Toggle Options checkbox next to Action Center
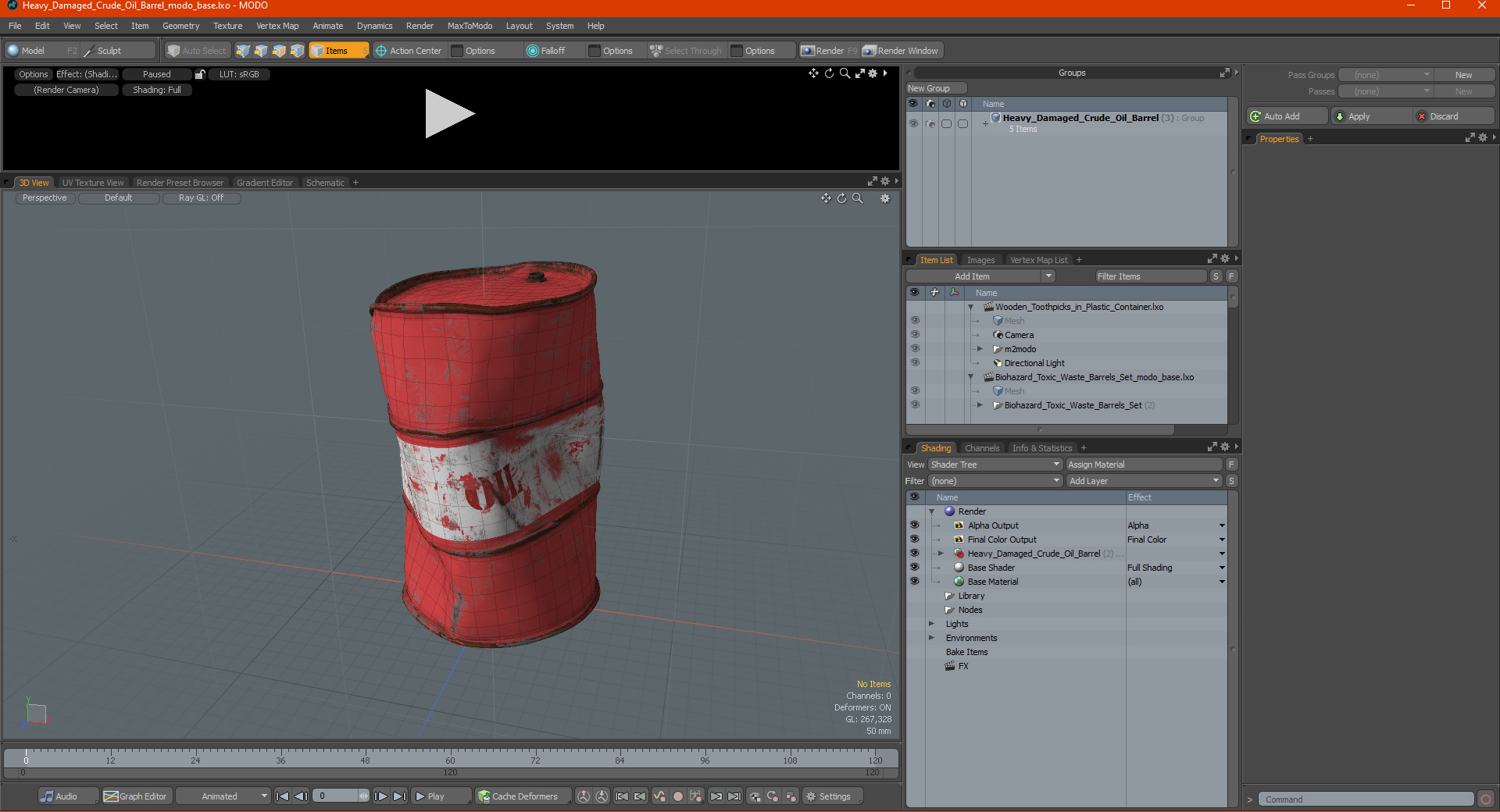This screenshot has width=1500, height=812. click(x=458, y=51)
